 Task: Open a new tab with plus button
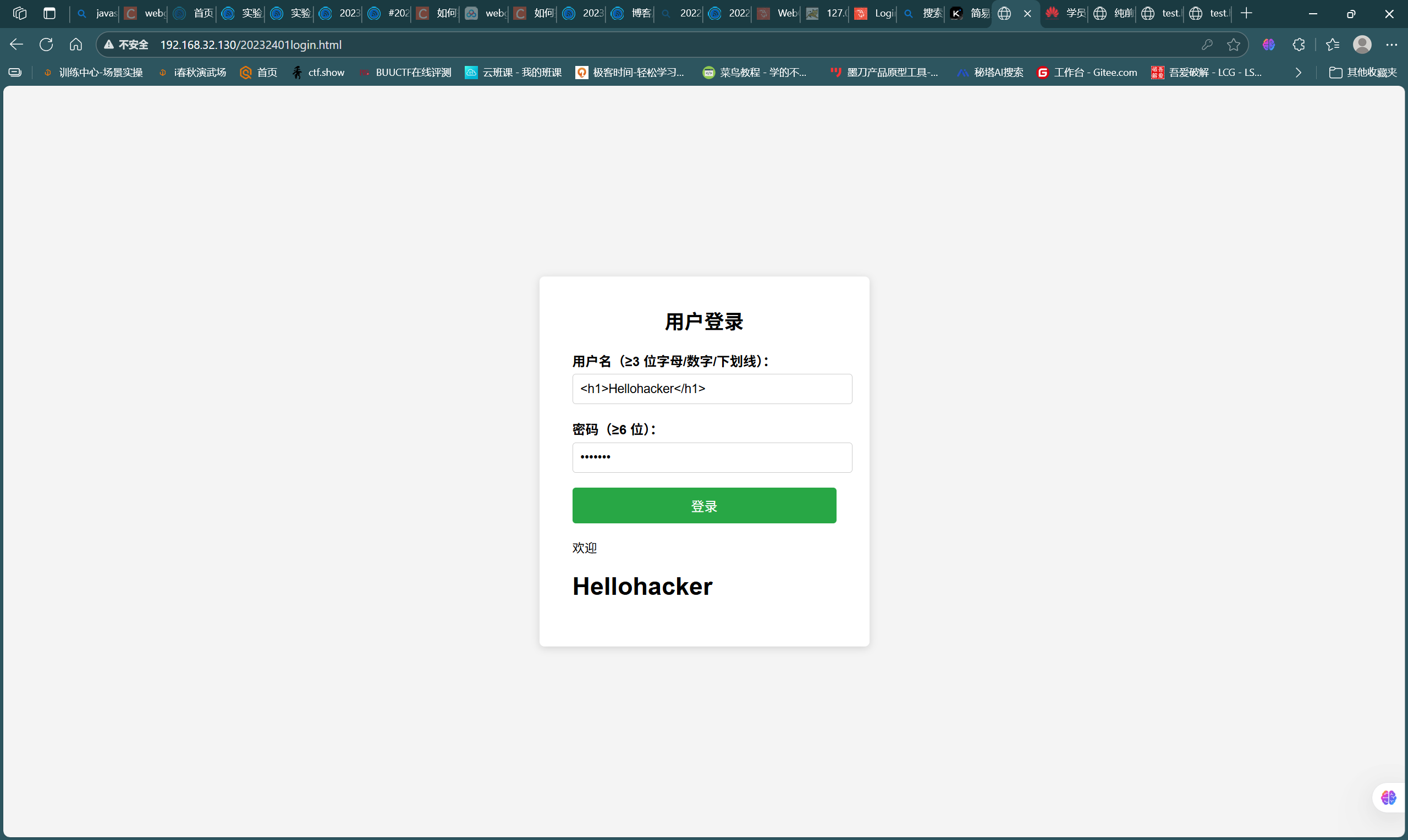point(1246,13)
